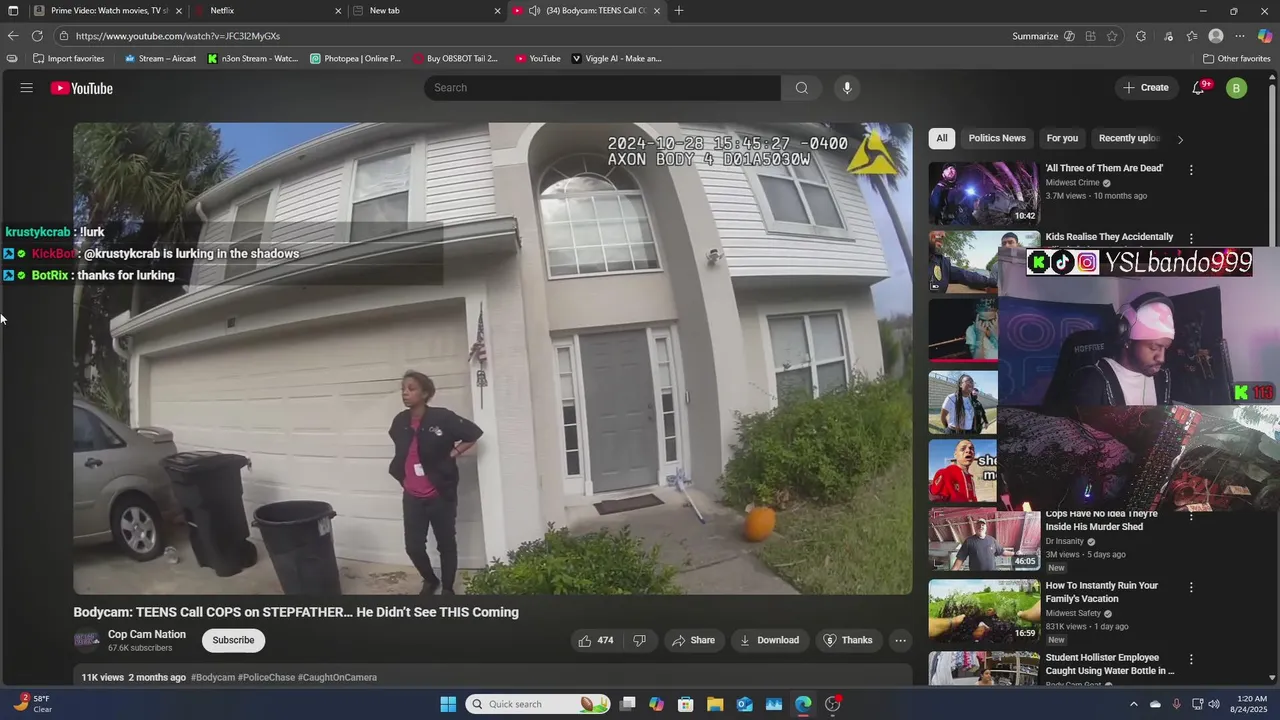Open 'How To Instantly Ruin' video thumbnail
Image resolution: width=1280 pixels, height=720 pixels.
click(984, 611)
